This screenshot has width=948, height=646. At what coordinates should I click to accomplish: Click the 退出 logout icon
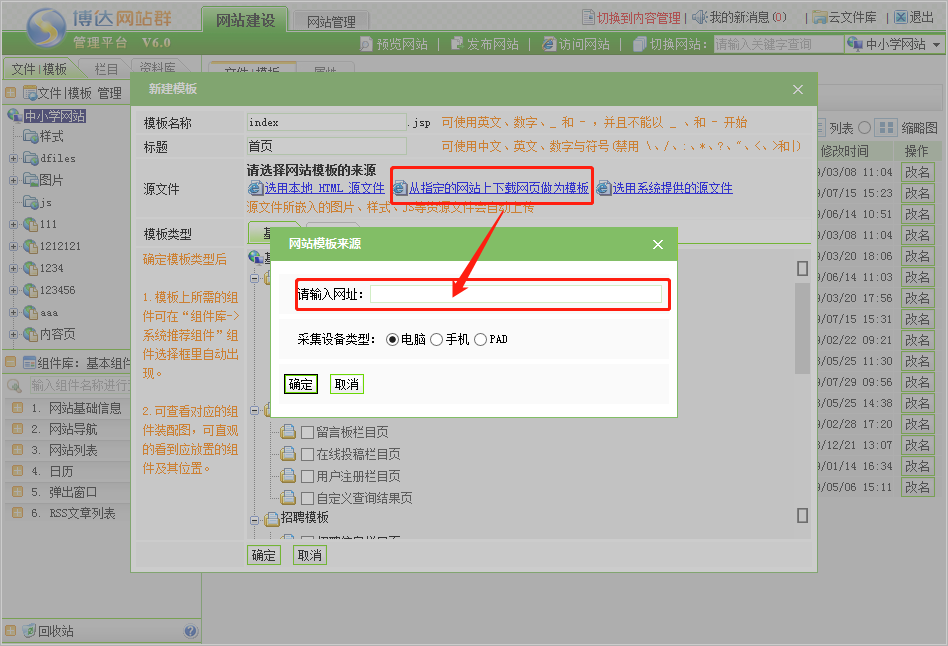tap(900, 17)
